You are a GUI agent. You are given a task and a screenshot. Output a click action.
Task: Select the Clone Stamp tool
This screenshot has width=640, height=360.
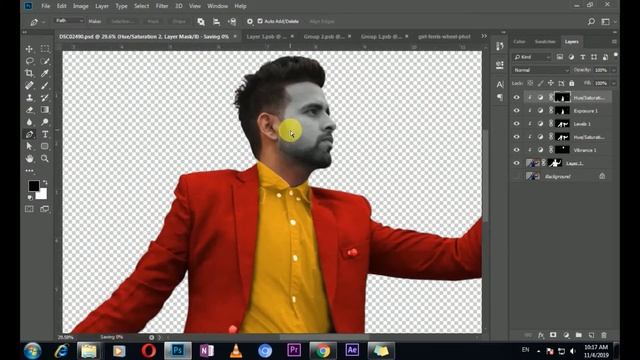tap(29, 98)
